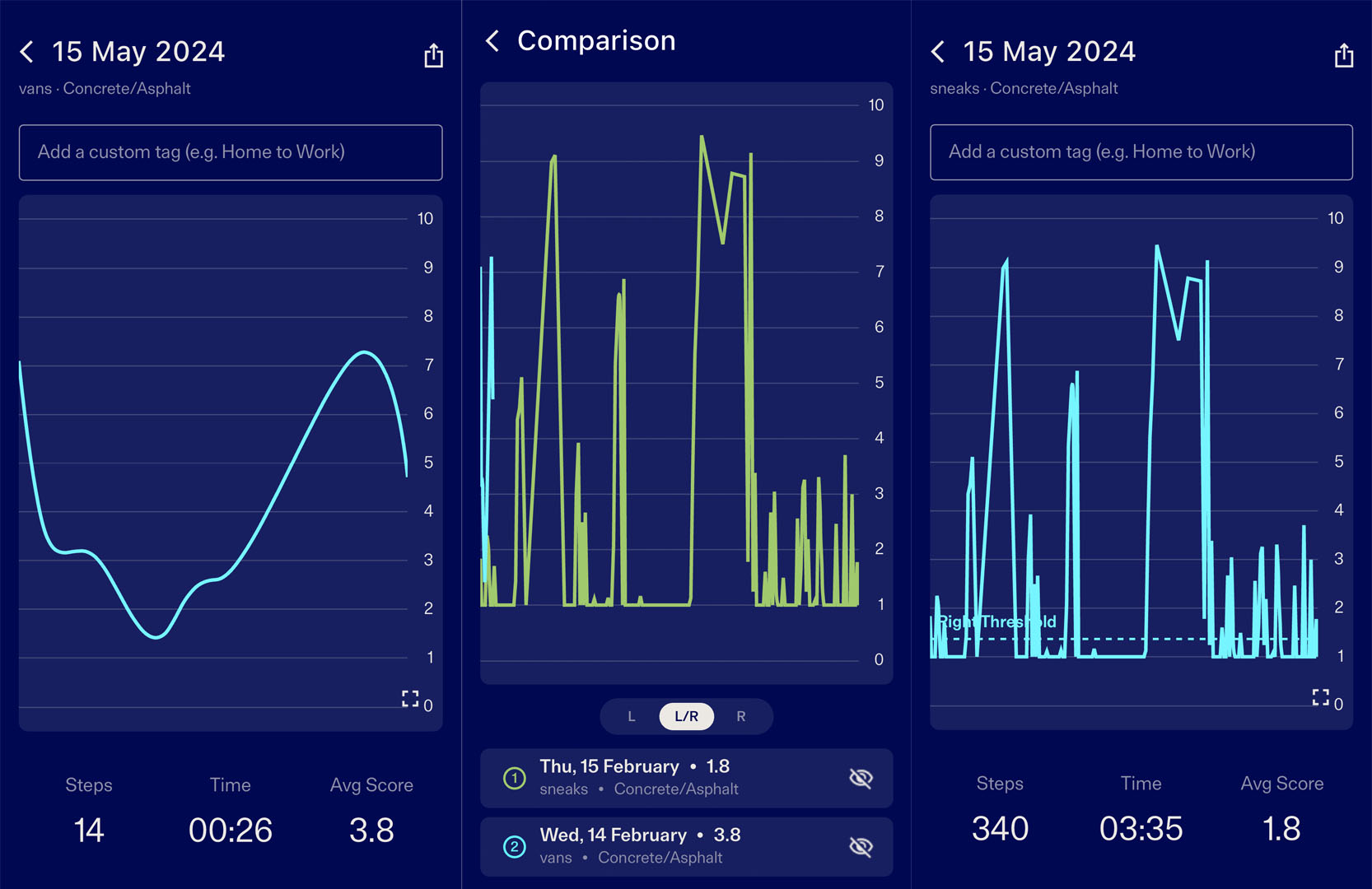Open the Thu, 15 February session card
The width and height of the screenshot is (1372, 889).
tap(686, 778)
